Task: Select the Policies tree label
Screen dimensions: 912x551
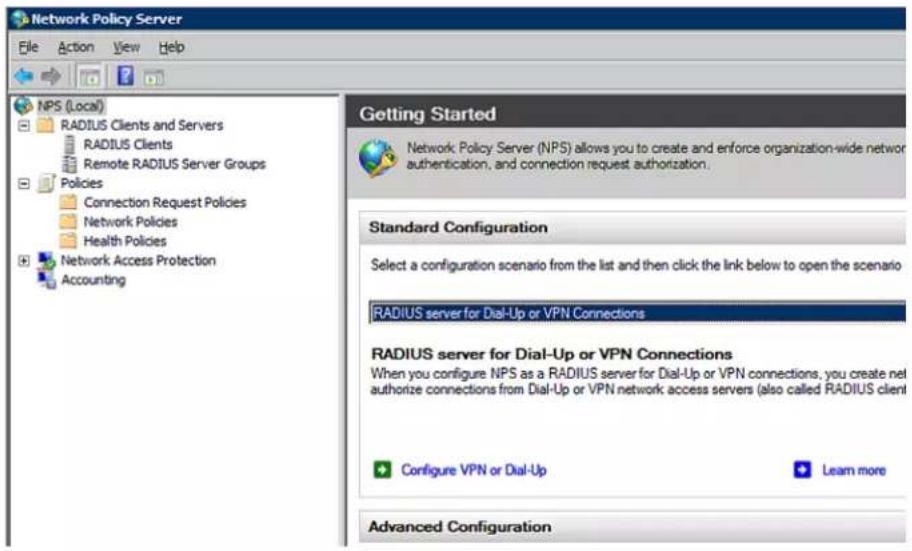Action: (x=81, y=183)
